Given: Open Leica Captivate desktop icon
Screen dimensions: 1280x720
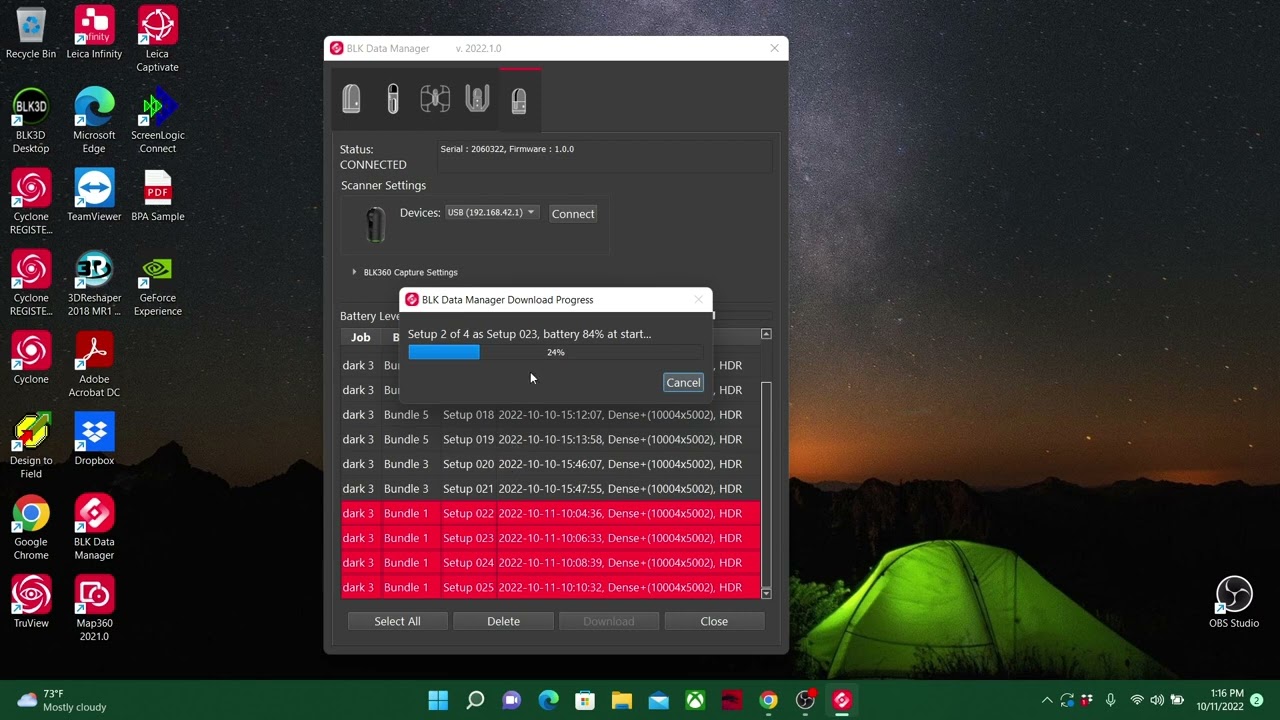Looking at the screenshot, I should coord(158,40).
